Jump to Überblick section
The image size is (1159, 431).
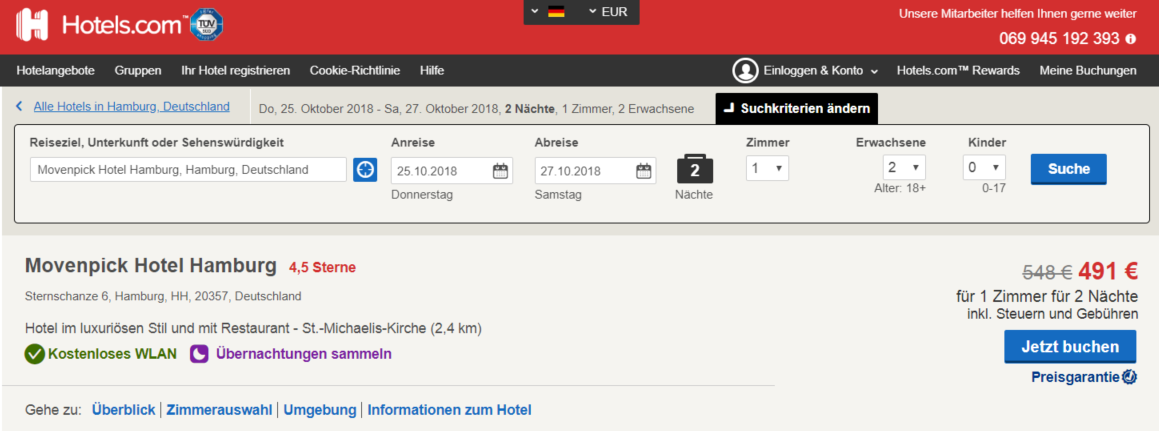tap(123, 410)
